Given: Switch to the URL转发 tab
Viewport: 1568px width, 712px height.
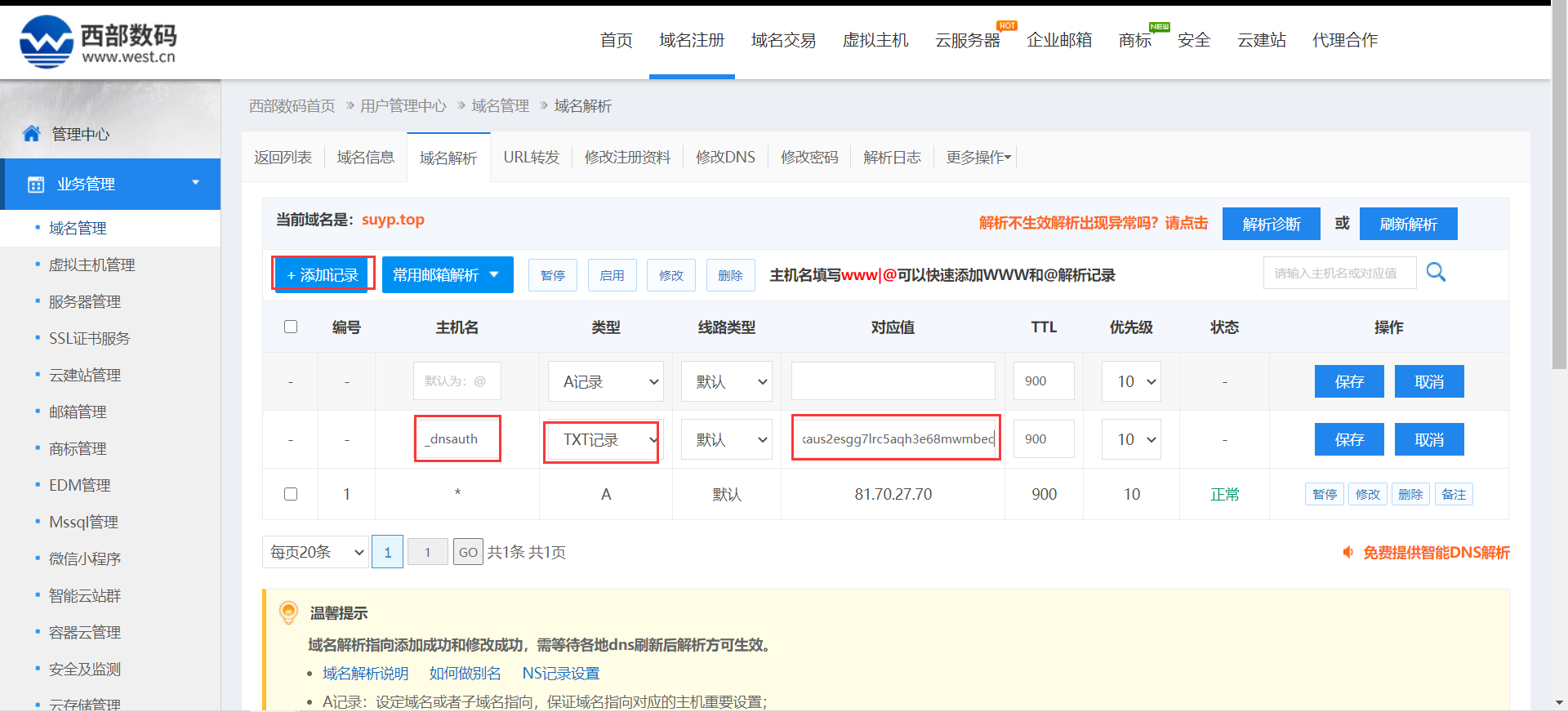Looking at the screenshot, I should pos(532,157).
